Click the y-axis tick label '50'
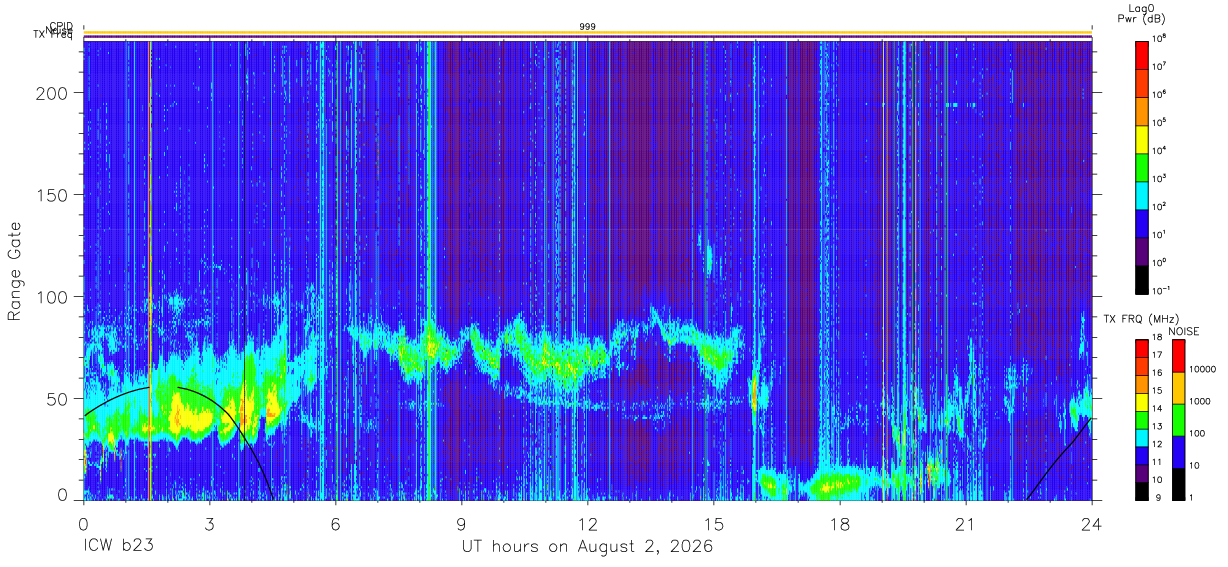 coord(57,399)
